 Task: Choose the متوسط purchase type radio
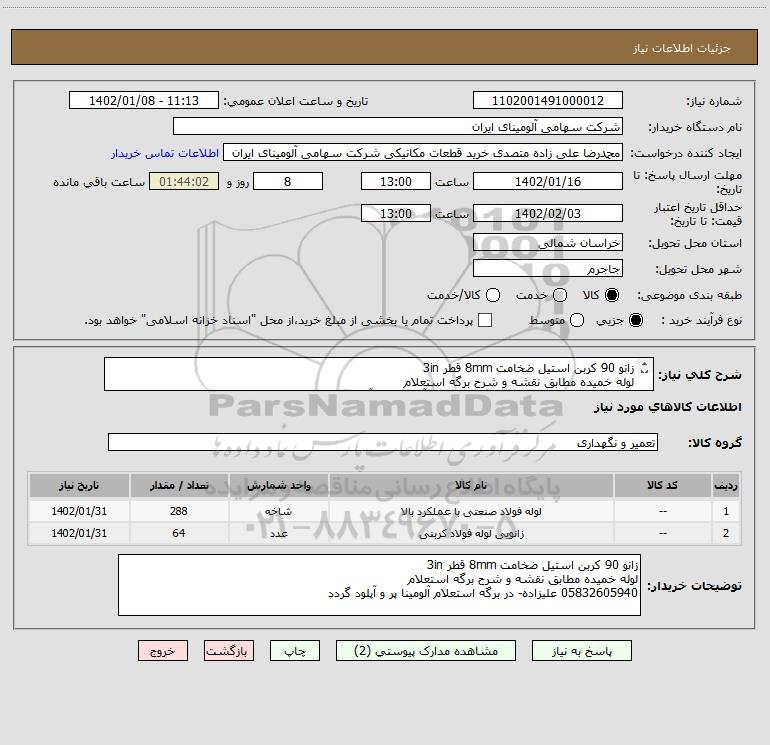point(577,320)
